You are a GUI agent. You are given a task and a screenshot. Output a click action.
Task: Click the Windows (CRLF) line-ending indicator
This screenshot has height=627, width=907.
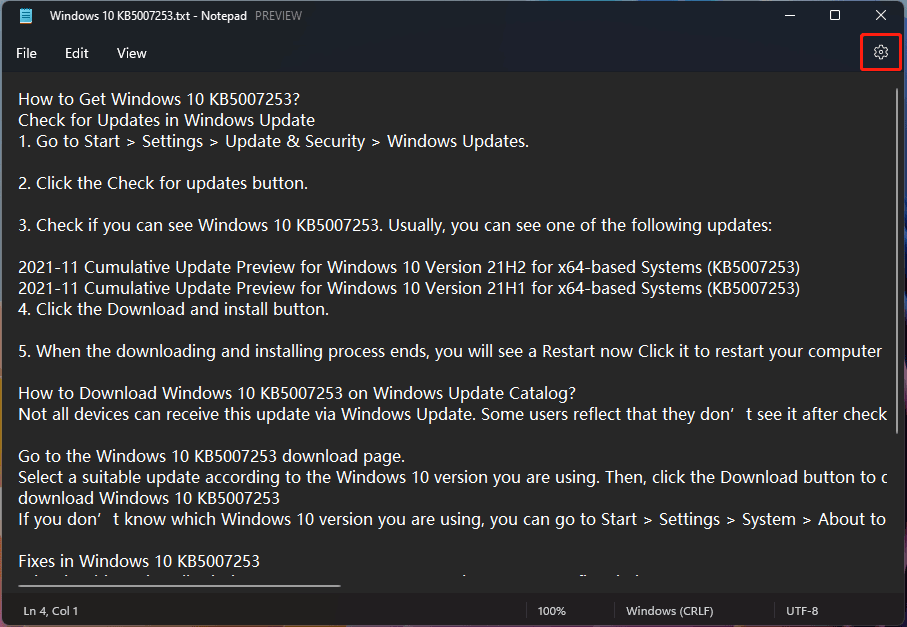(669, 610)
